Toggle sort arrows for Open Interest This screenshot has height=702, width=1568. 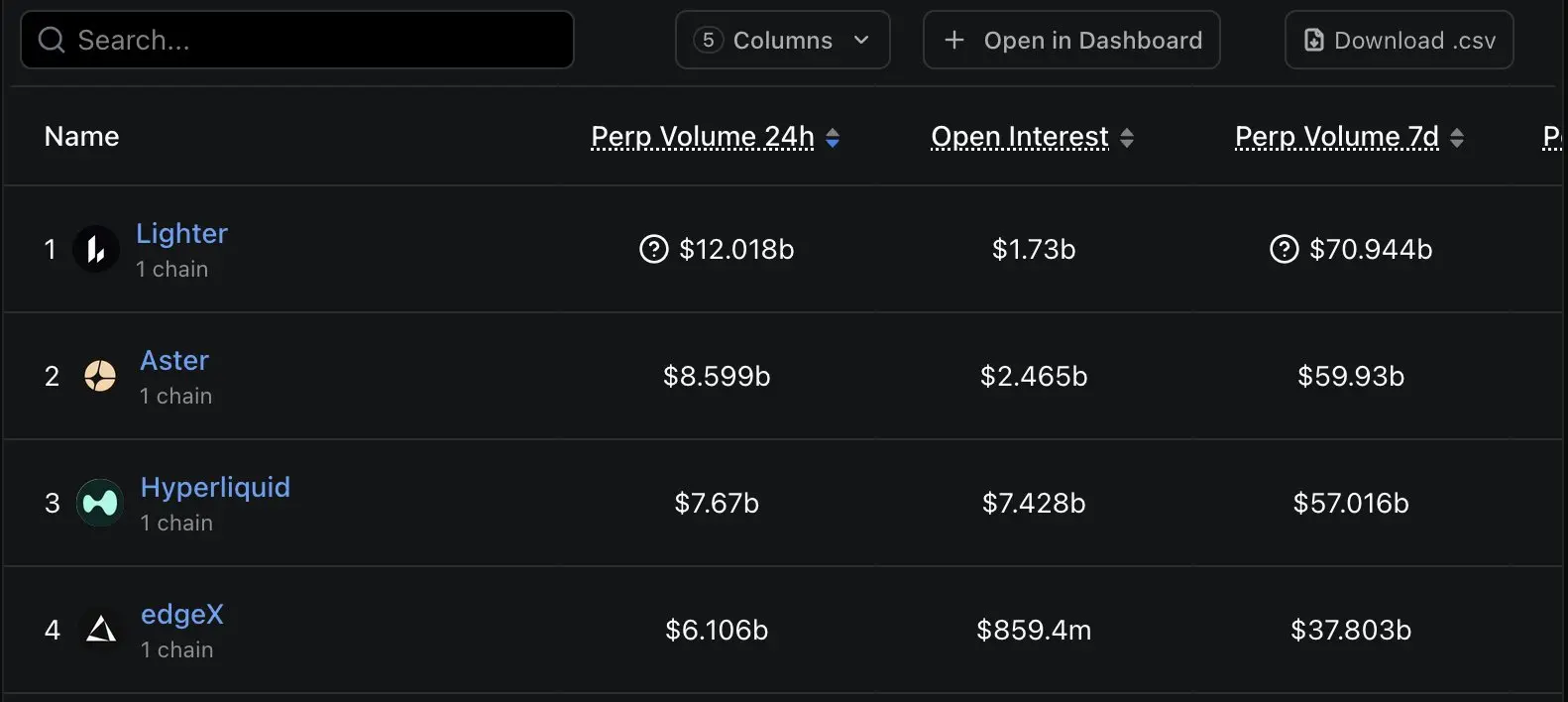(1127, 138)
